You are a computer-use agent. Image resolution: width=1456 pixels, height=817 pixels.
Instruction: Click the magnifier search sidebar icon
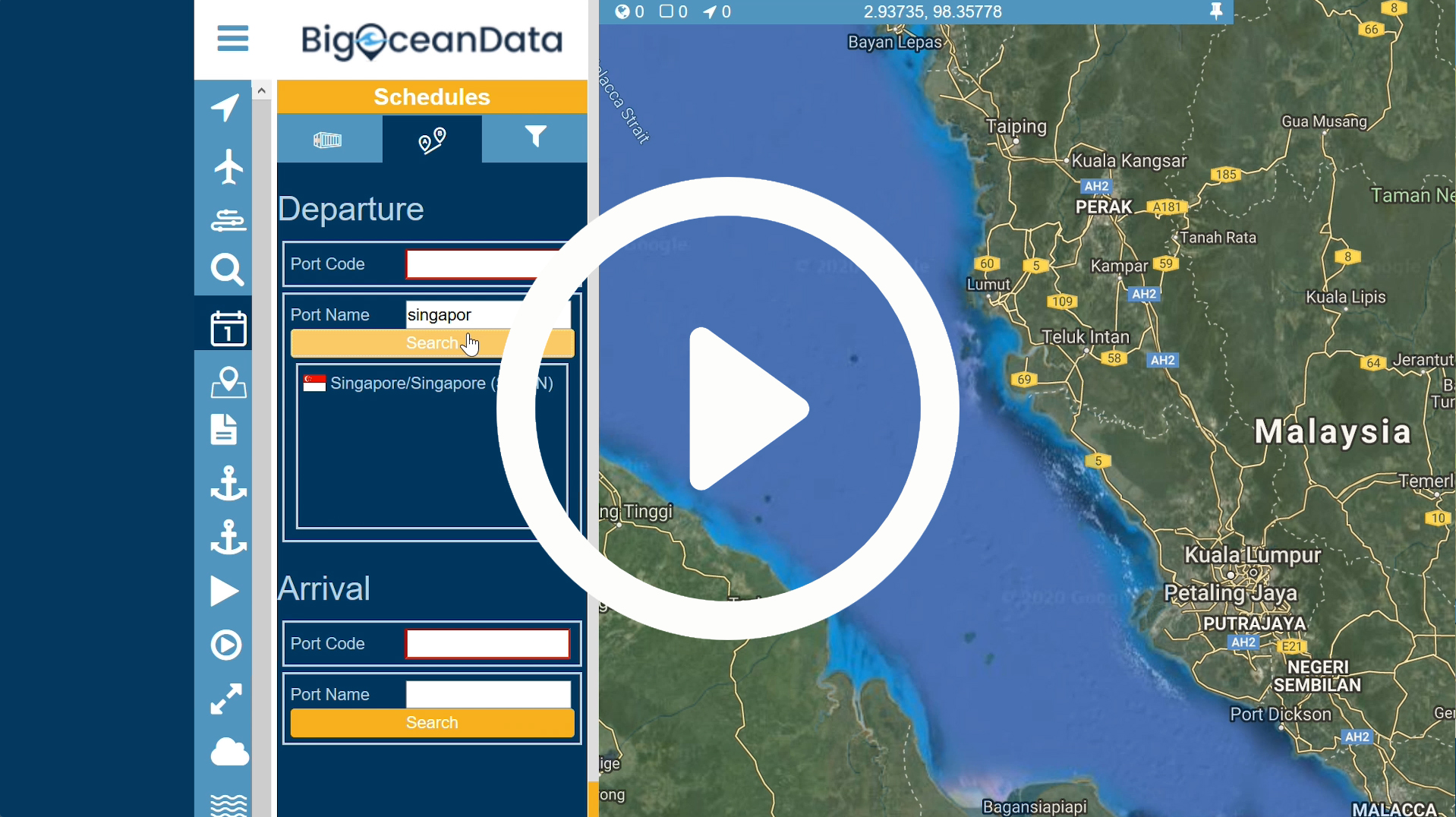[227, 270]
